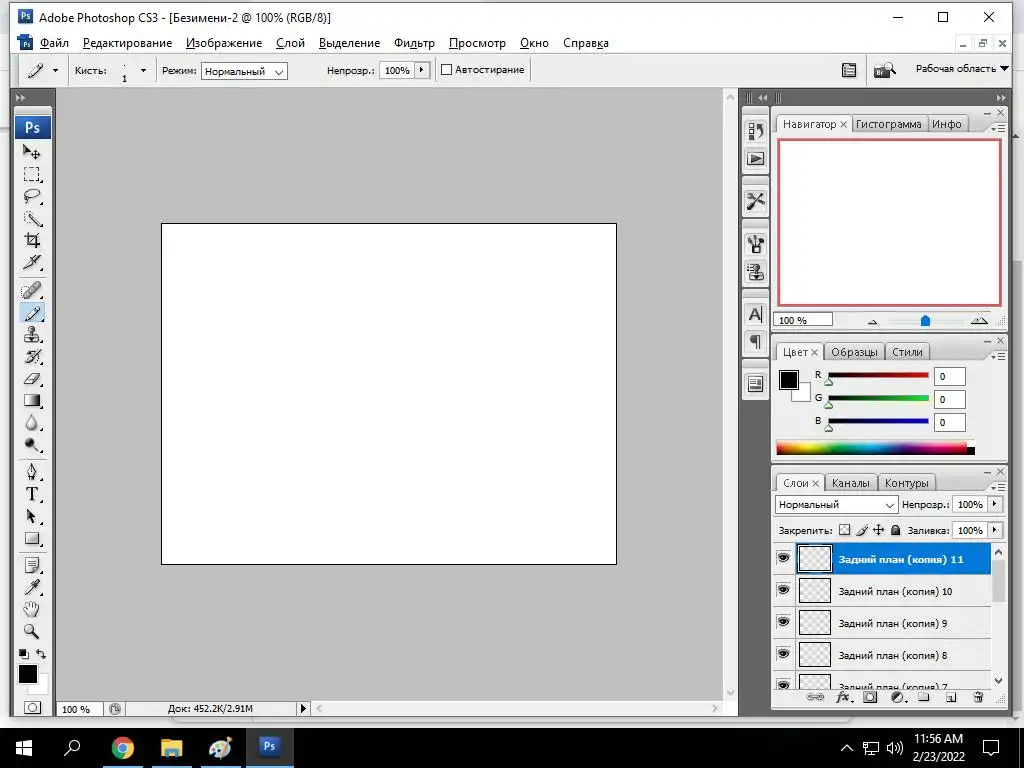Open layer blend mode Нормальный dropdown
Viewport: 1024px width, 768px height.
point(836,505)
